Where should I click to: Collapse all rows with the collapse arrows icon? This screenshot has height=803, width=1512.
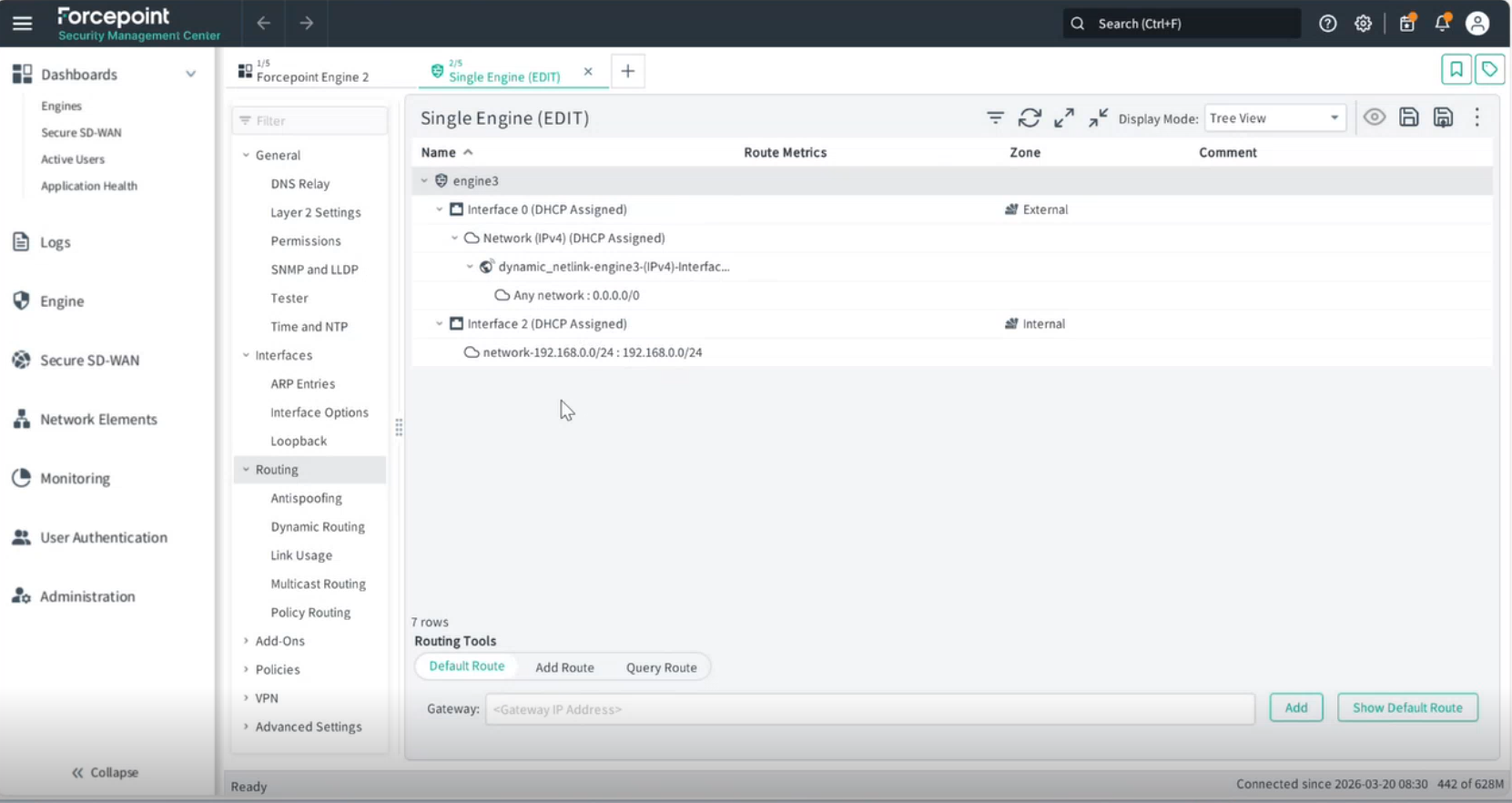[x=1099, y=117]
